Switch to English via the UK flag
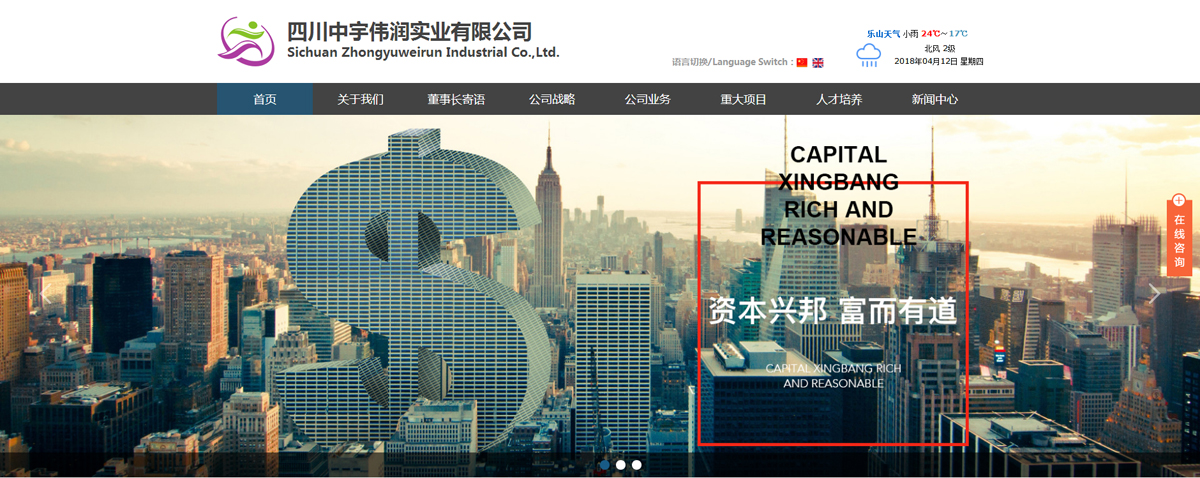This screenshot has height=478, width=1200. click(818, 62)
